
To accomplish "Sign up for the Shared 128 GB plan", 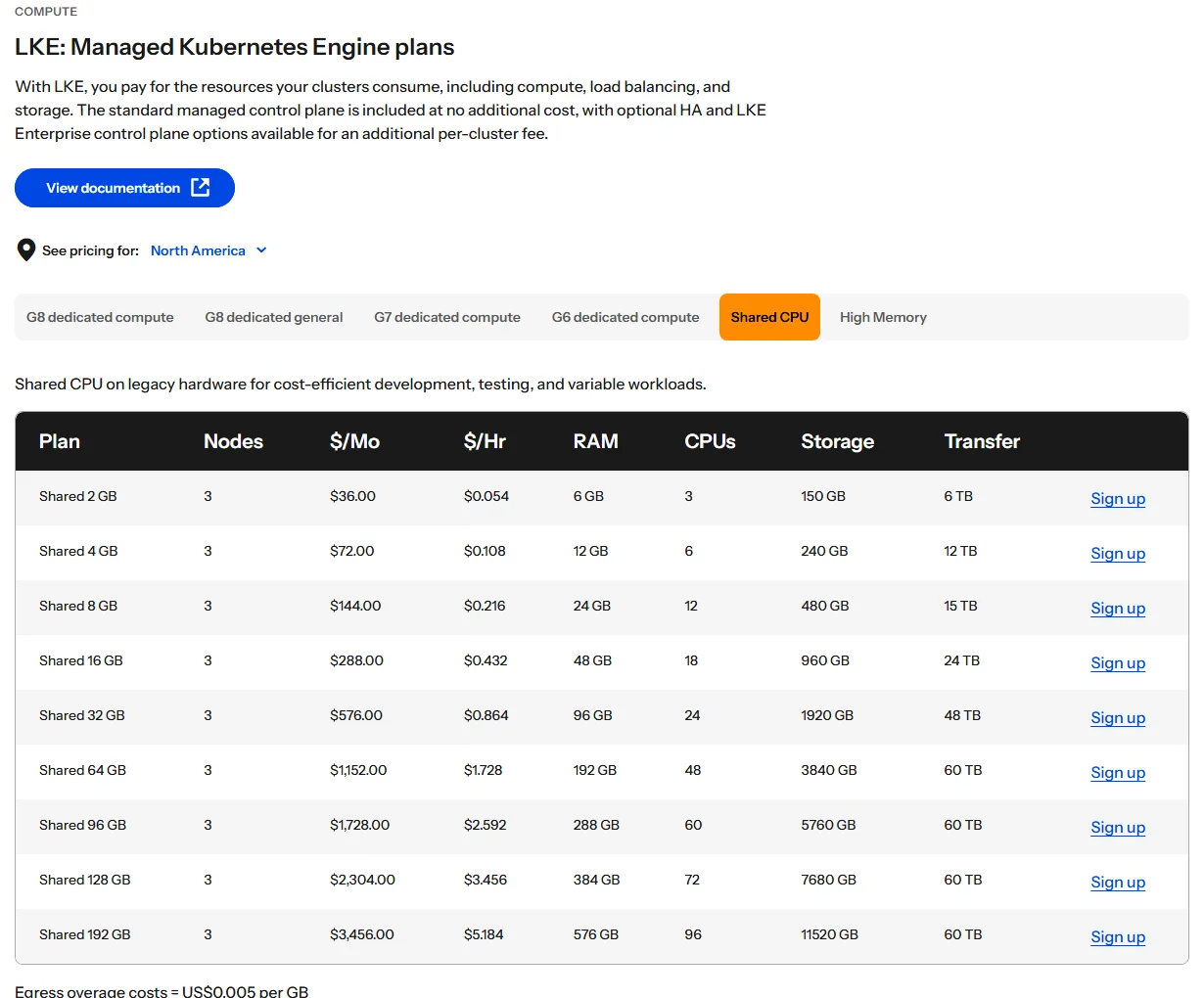I will (x=1118, y=882).
